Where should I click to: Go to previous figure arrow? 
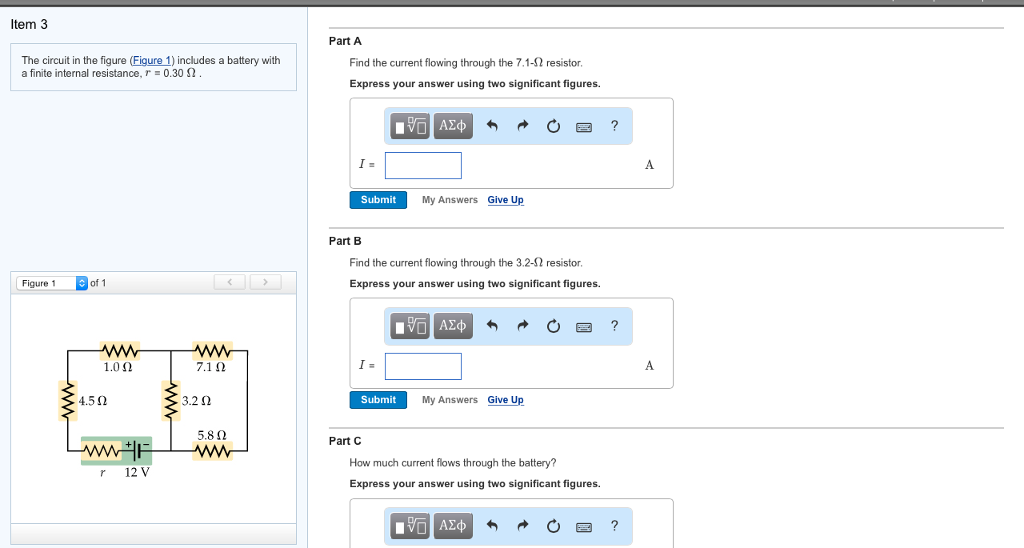pos(230,282)
